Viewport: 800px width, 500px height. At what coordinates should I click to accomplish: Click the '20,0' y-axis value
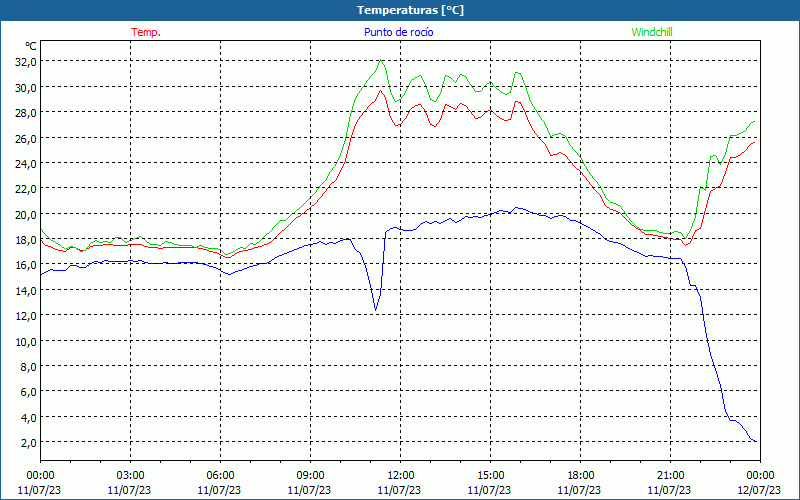[x=26, y=214]
